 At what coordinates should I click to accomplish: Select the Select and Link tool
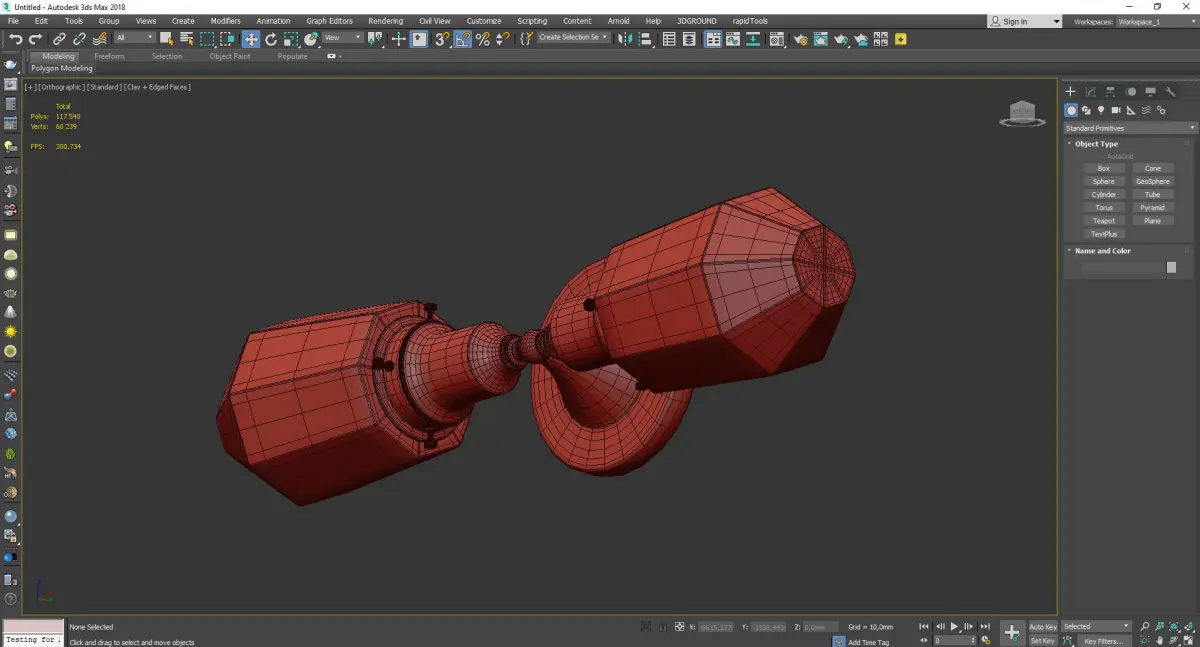59,39
